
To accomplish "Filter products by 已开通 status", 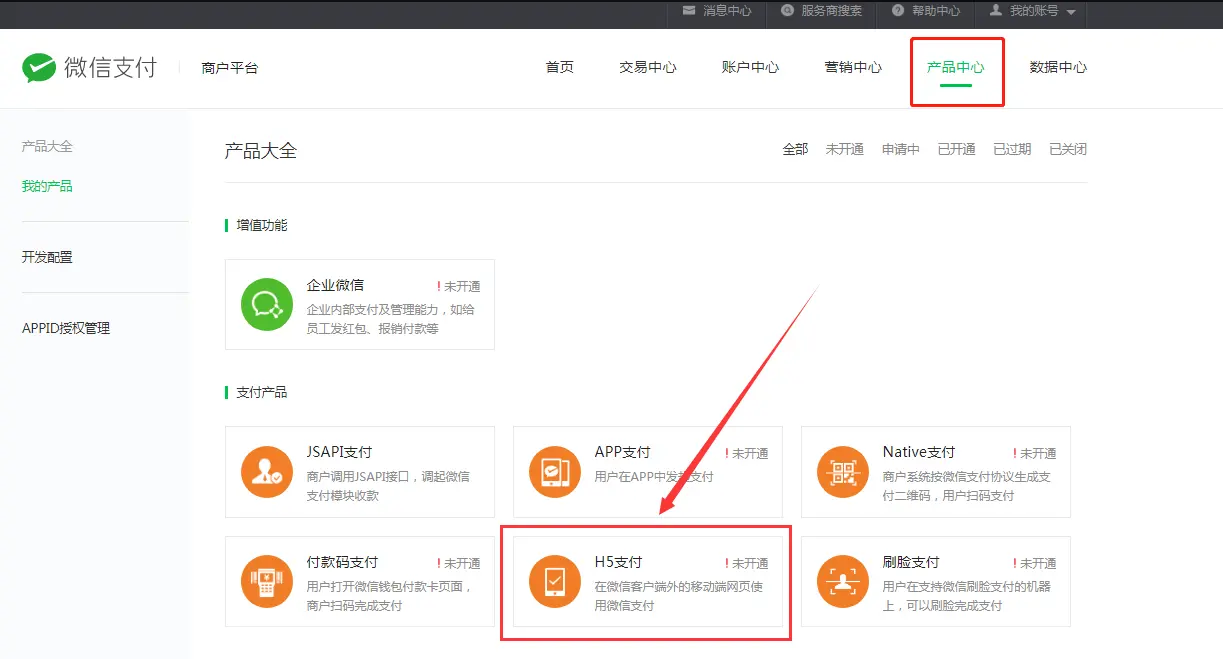I will click(956, 149).
